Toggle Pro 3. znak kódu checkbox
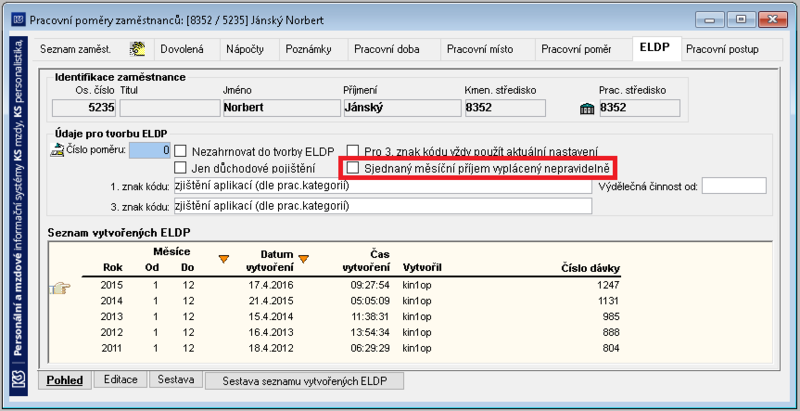This screenshot has height=411, width=800. click(352, 151)
